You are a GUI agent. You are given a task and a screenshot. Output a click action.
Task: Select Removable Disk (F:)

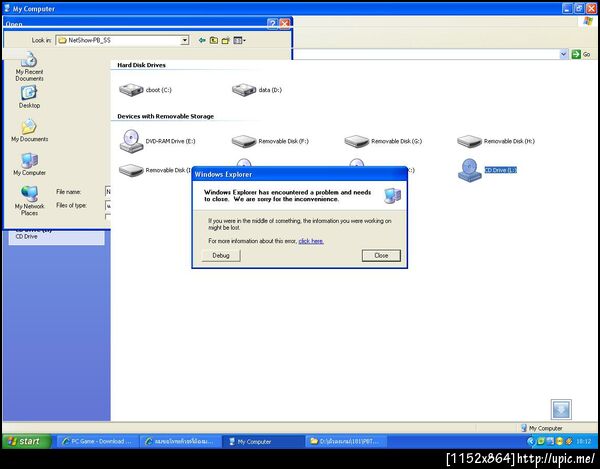(x=270, y=141)
